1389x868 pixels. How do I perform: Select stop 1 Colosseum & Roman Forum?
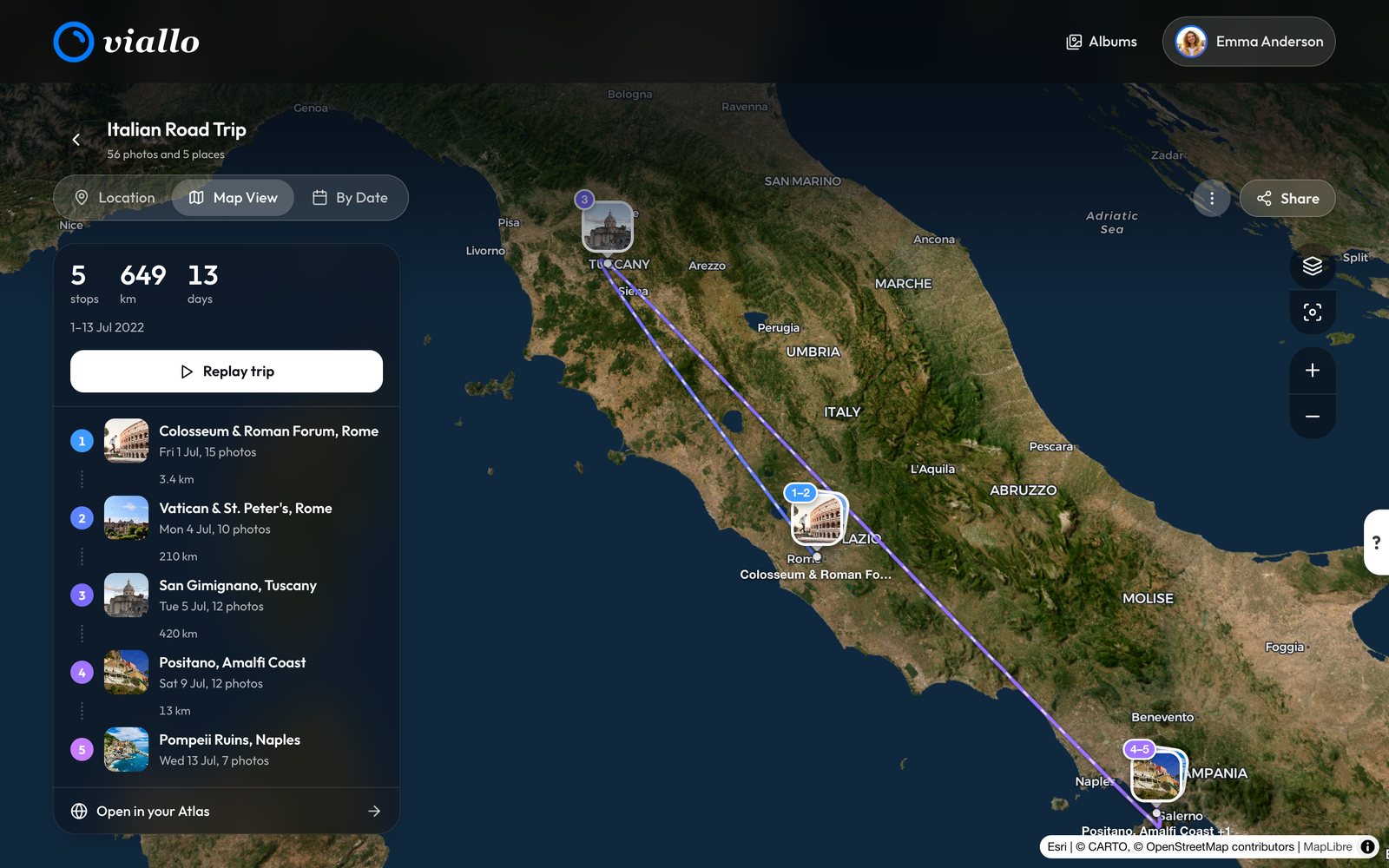[227, 441]
